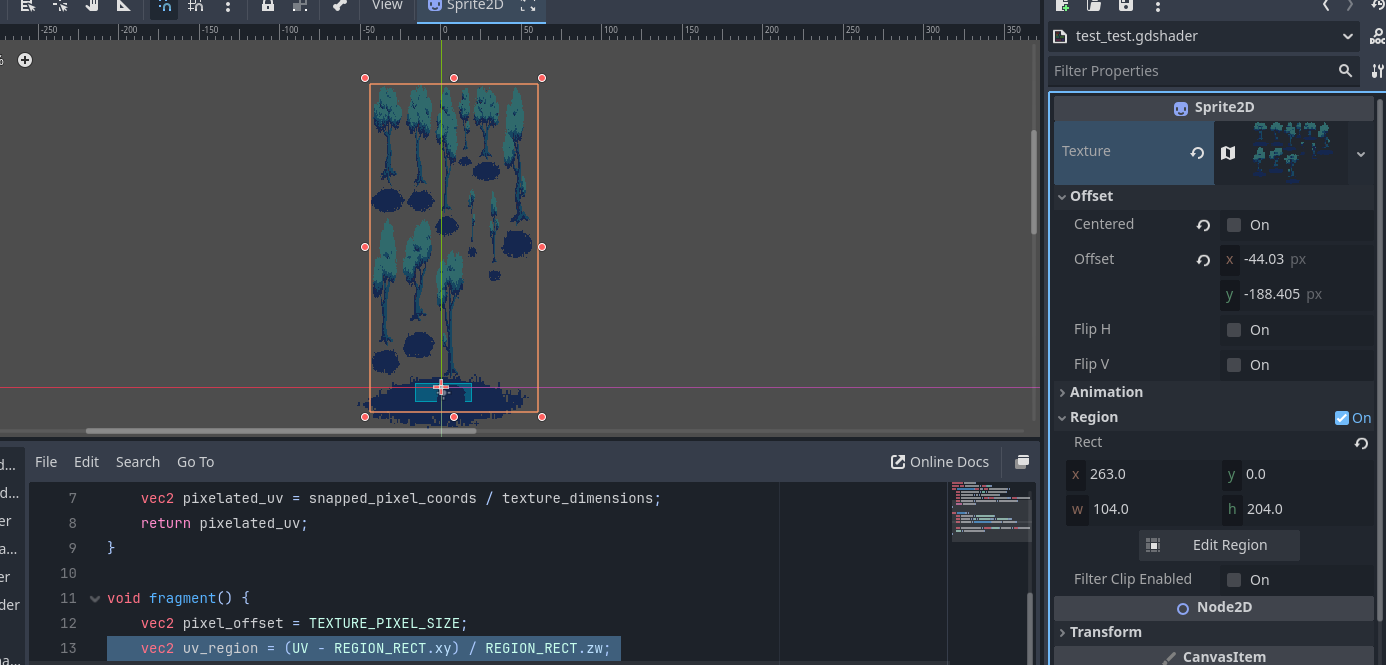The height and width of the screenshot is (665, 1386).
Task: Open the inspector tools settings icon
Action: click(1377, 71)
